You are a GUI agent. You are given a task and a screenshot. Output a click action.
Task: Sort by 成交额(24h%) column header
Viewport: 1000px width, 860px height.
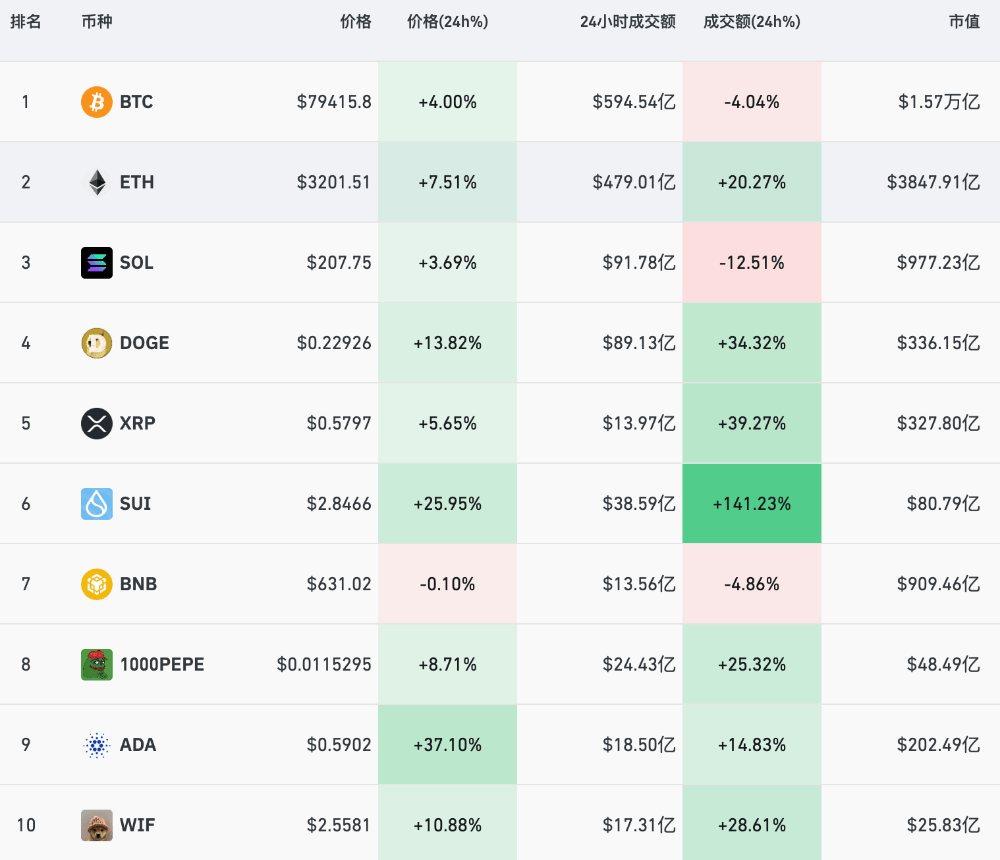click(x=751, y=22)
